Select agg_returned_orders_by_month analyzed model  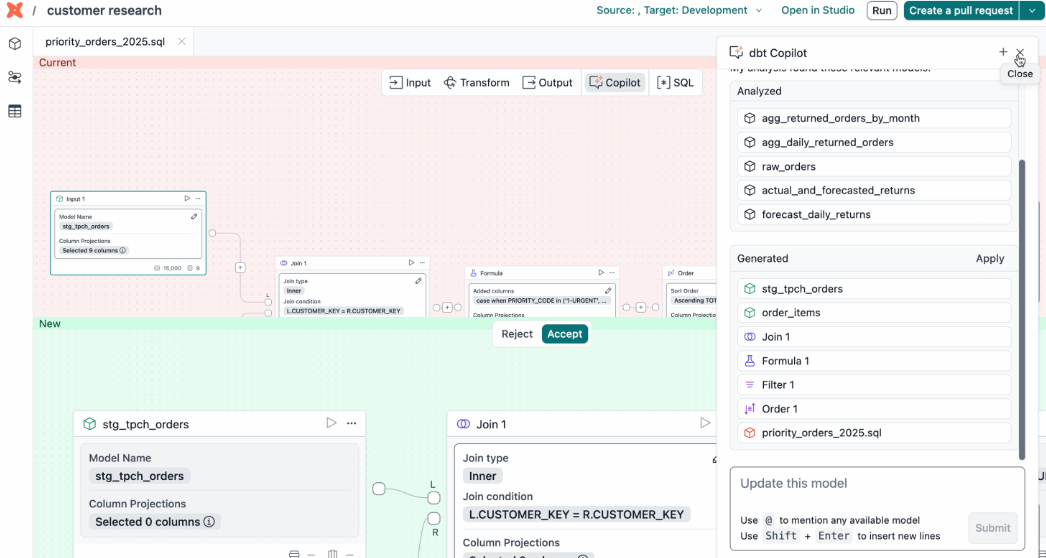coord(874,118)
